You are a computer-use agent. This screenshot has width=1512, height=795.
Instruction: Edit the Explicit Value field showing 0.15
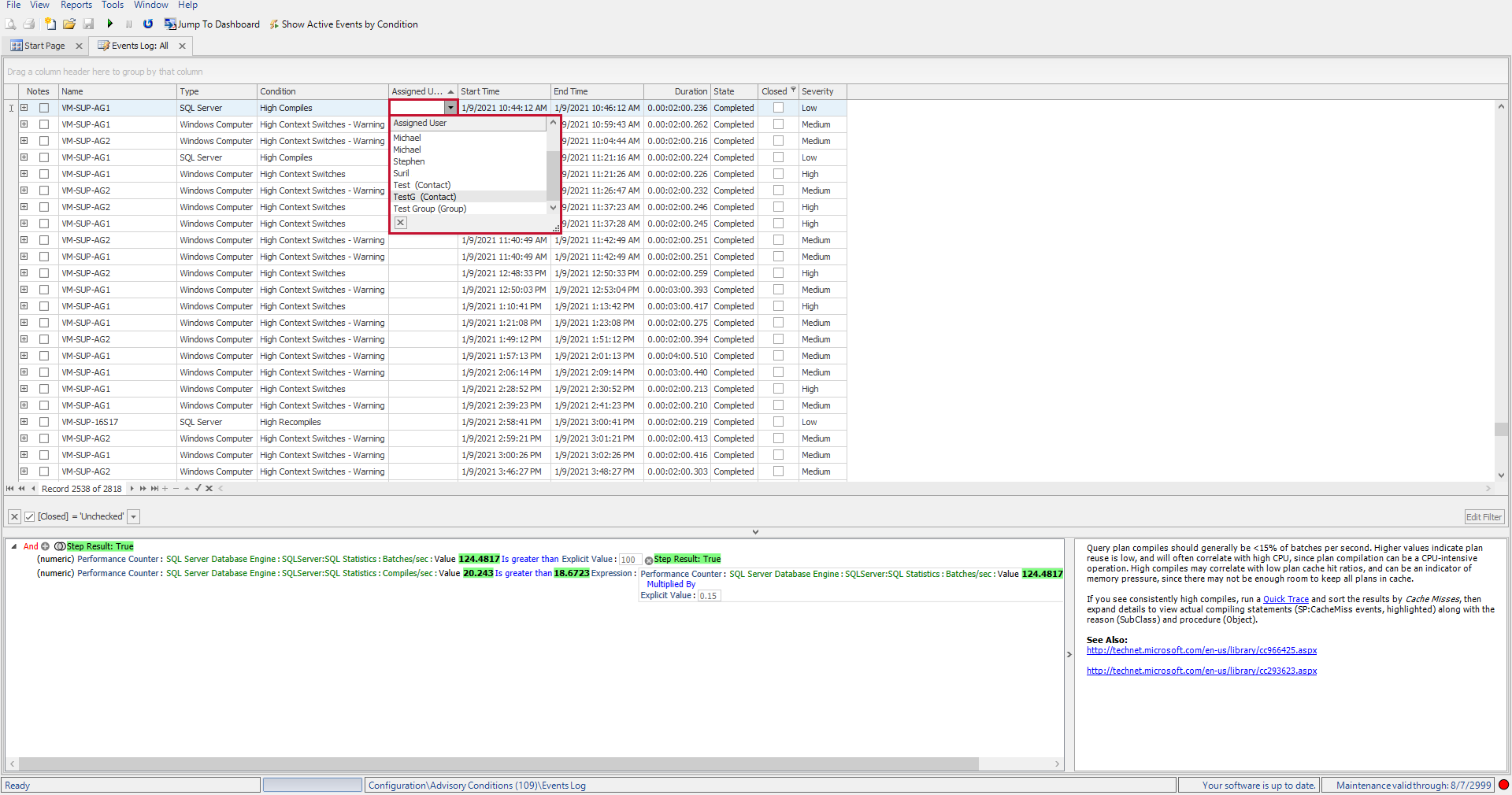click(708, 596)
